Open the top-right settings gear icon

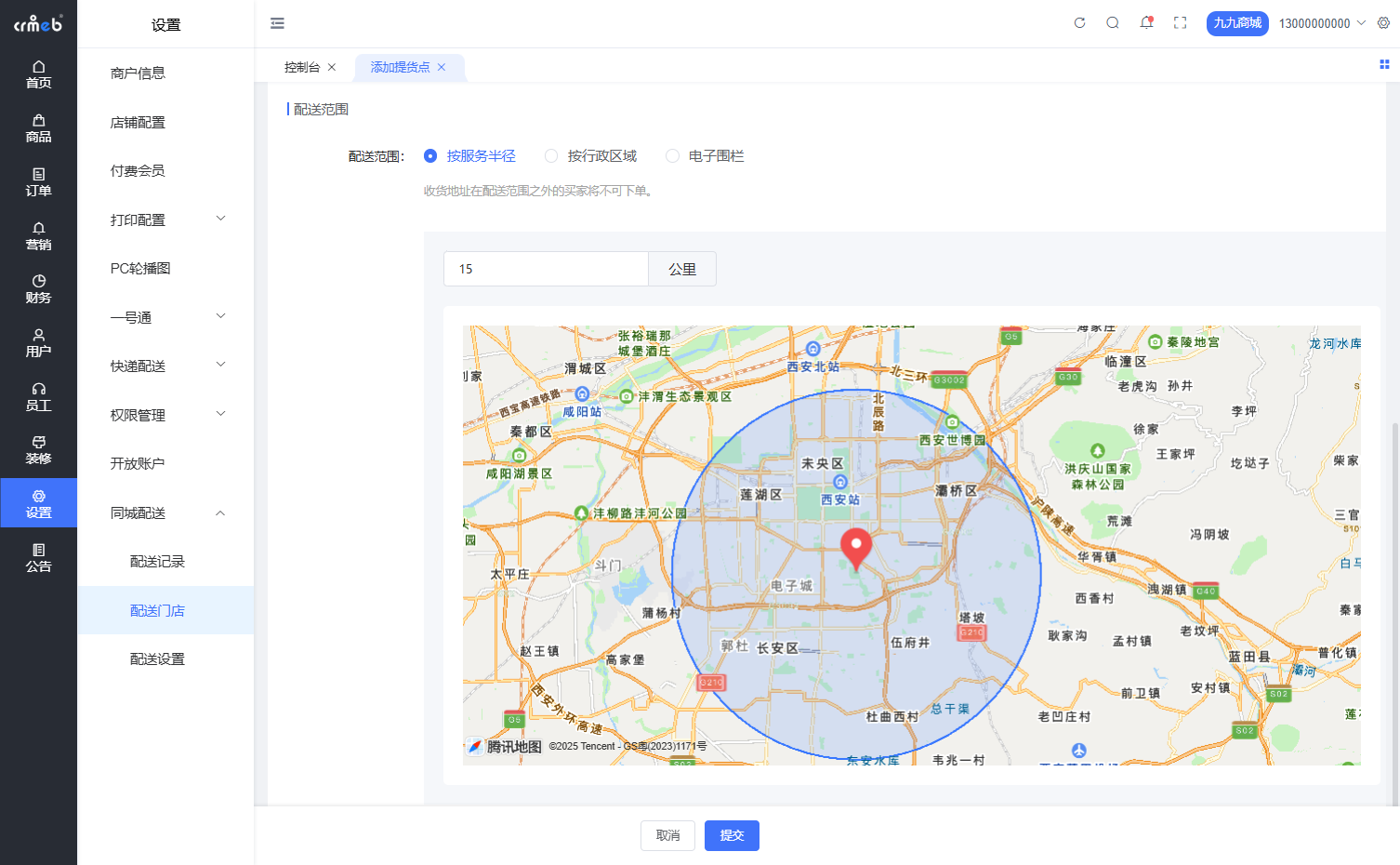coord(1383,23)
